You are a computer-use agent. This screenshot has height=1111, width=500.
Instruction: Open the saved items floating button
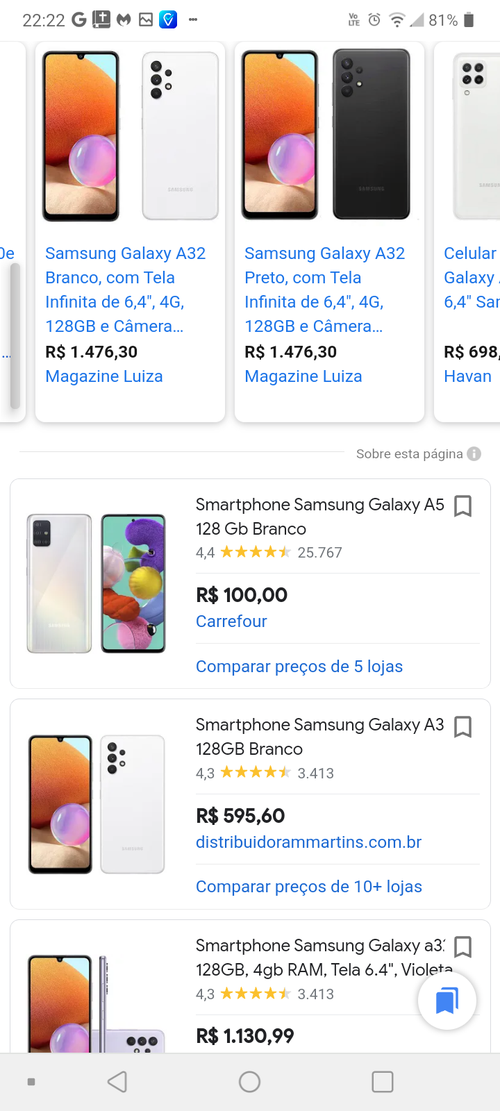[x=447, y=1000]
